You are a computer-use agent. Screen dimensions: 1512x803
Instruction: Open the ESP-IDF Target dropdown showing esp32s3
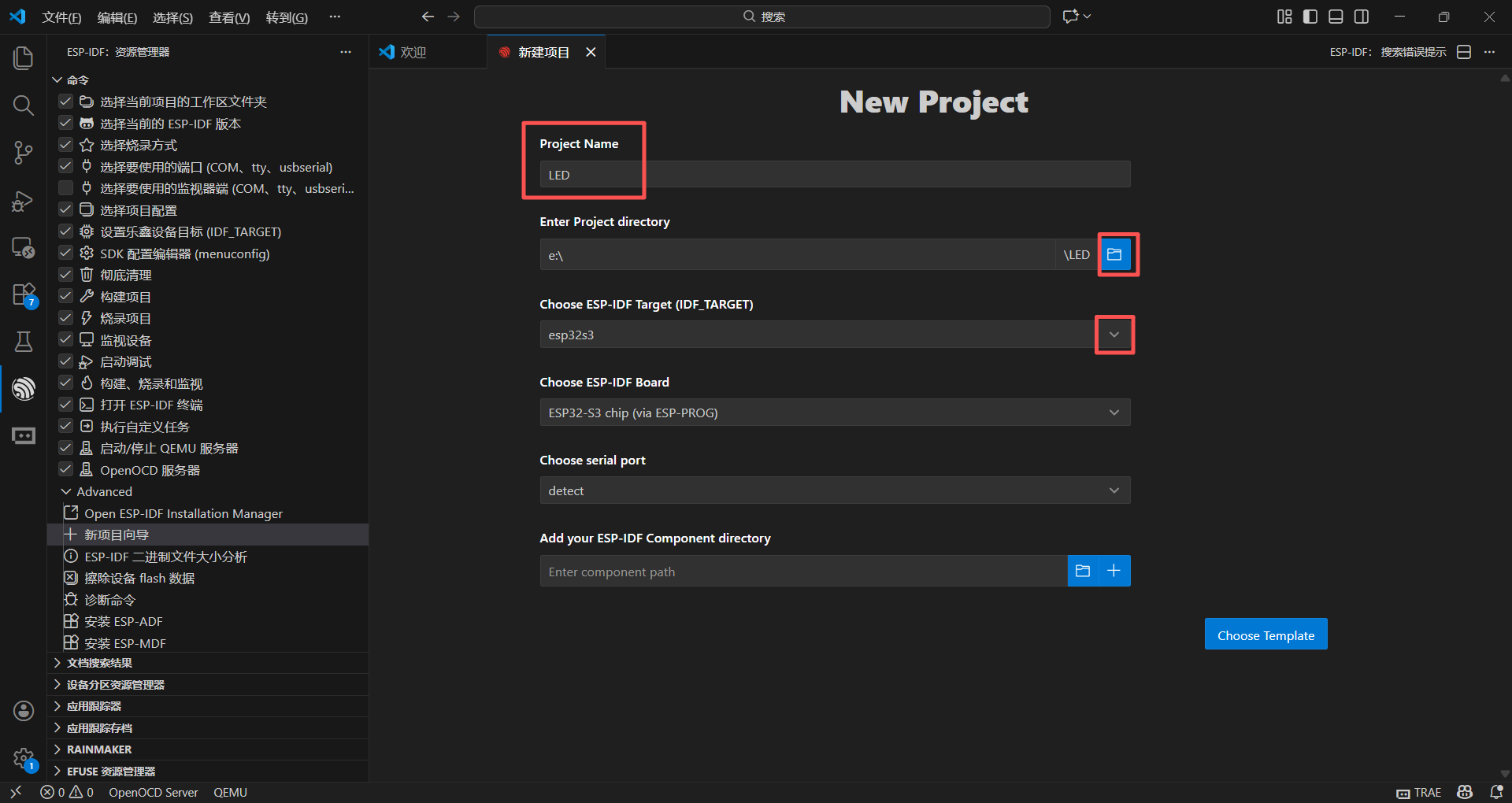(835, 335)
